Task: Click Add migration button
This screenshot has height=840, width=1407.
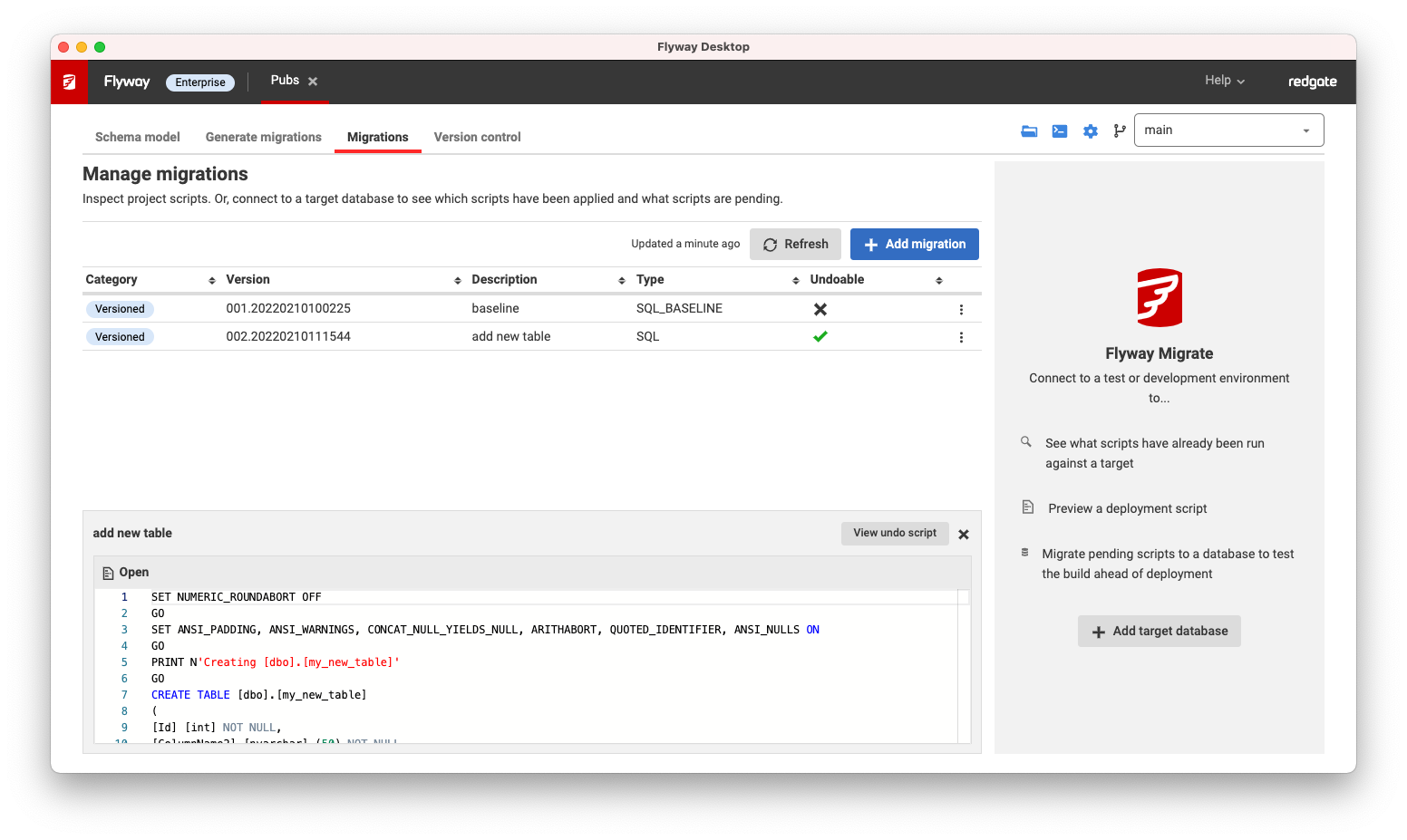Action: click(915, 245)
